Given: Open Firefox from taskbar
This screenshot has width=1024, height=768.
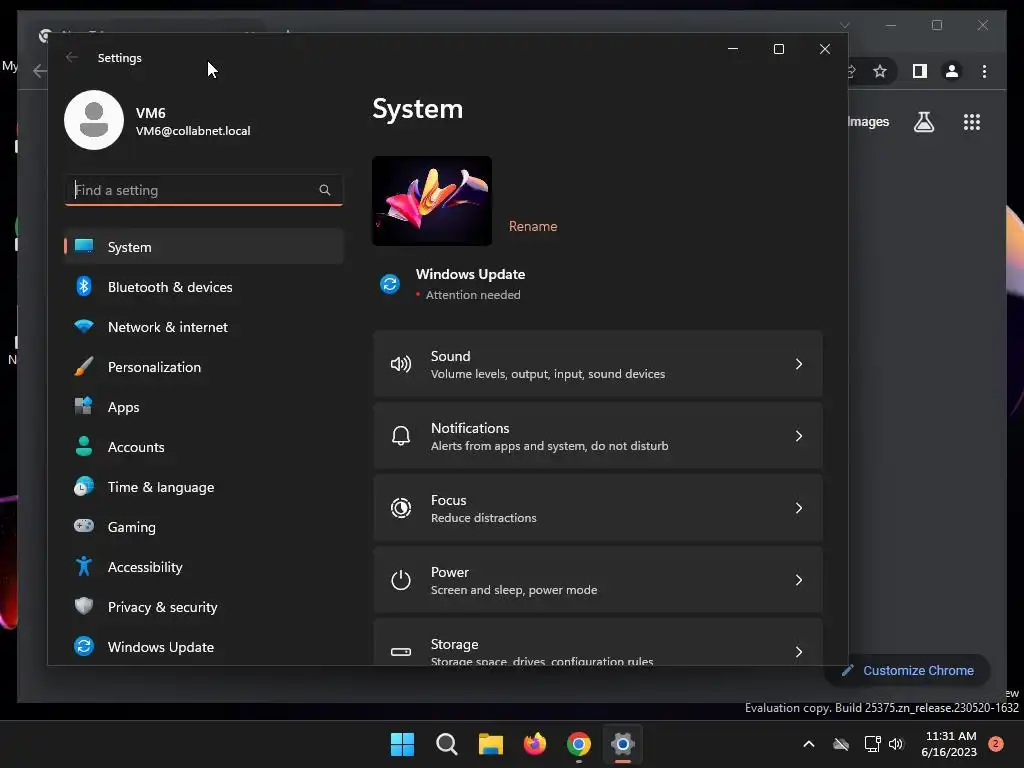Looking at the screenshot, I should 535,744.
